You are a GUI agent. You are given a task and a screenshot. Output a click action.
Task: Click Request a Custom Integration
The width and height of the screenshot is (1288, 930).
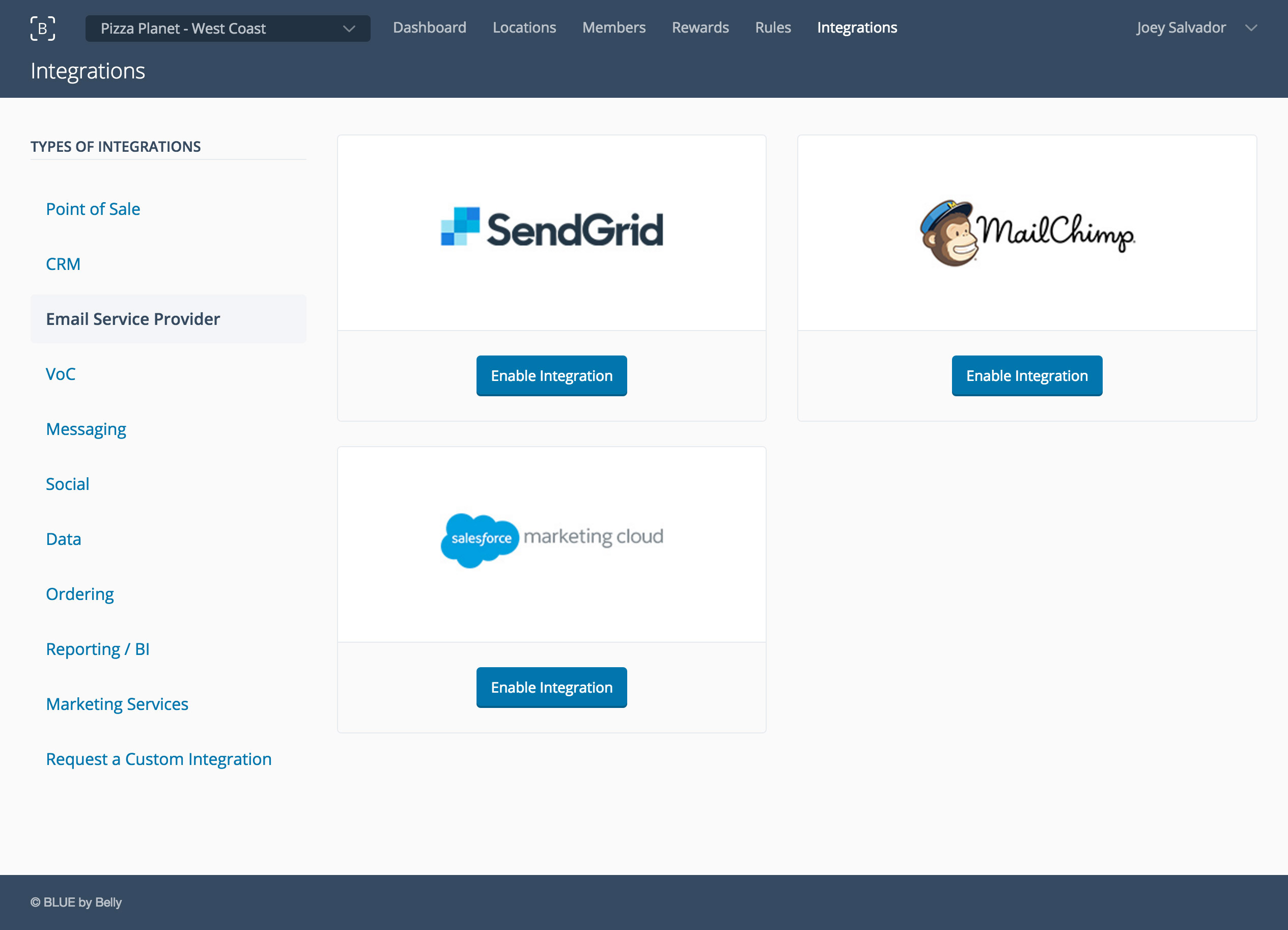pos(158,759)
